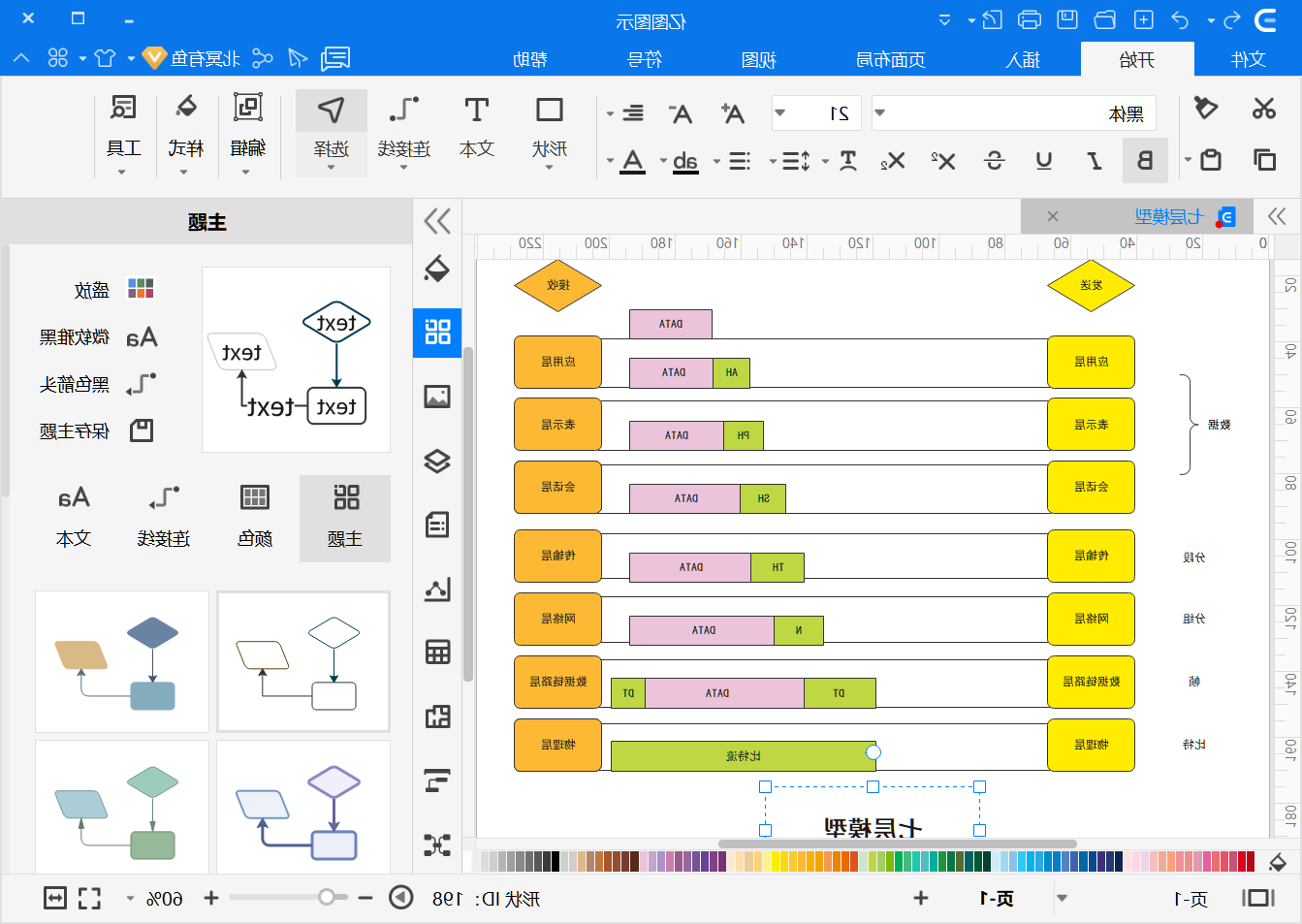Click the fit-to-width icon in the status bar
Screen dimensions: 1302x924
tap(55, 899)
